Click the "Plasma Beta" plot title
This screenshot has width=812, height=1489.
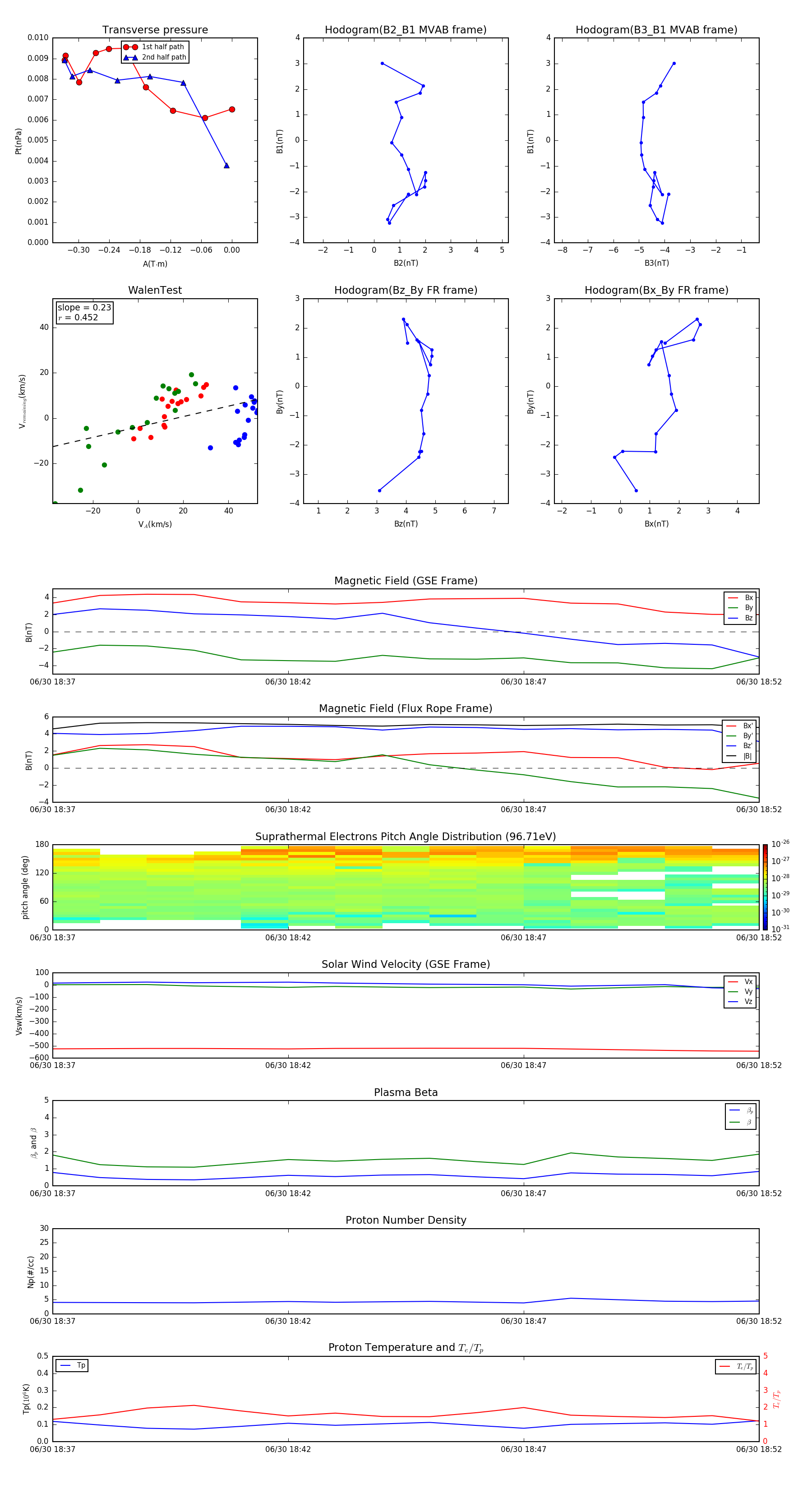(x=406, y=1092)
